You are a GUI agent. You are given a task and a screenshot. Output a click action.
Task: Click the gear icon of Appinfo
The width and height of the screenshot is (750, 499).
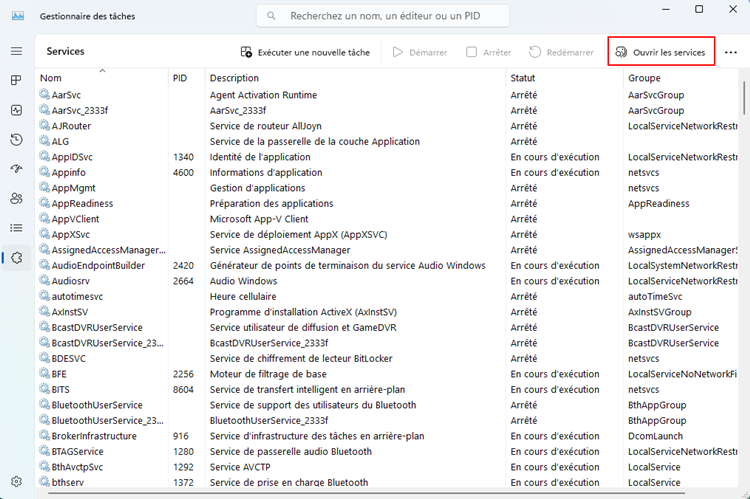[44, 172]
